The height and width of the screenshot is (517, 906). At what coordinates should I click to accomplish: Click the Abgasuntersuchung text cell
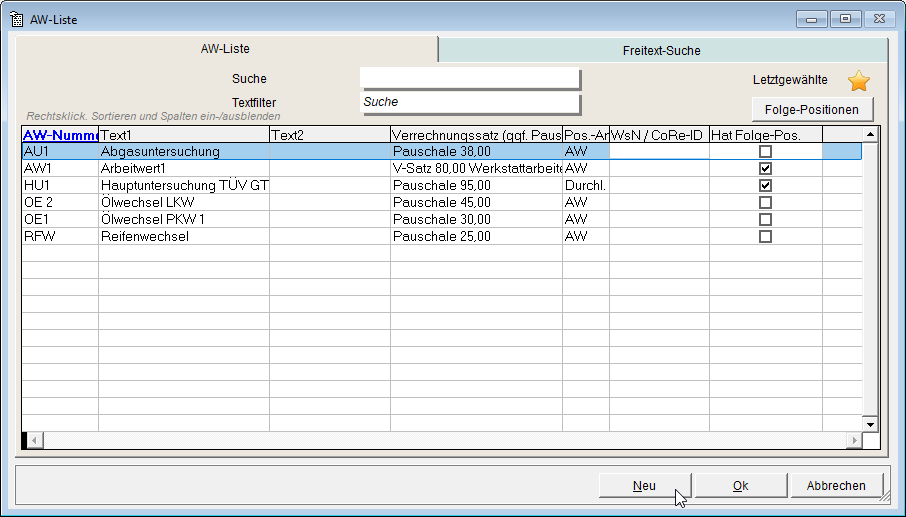[184, 151]
